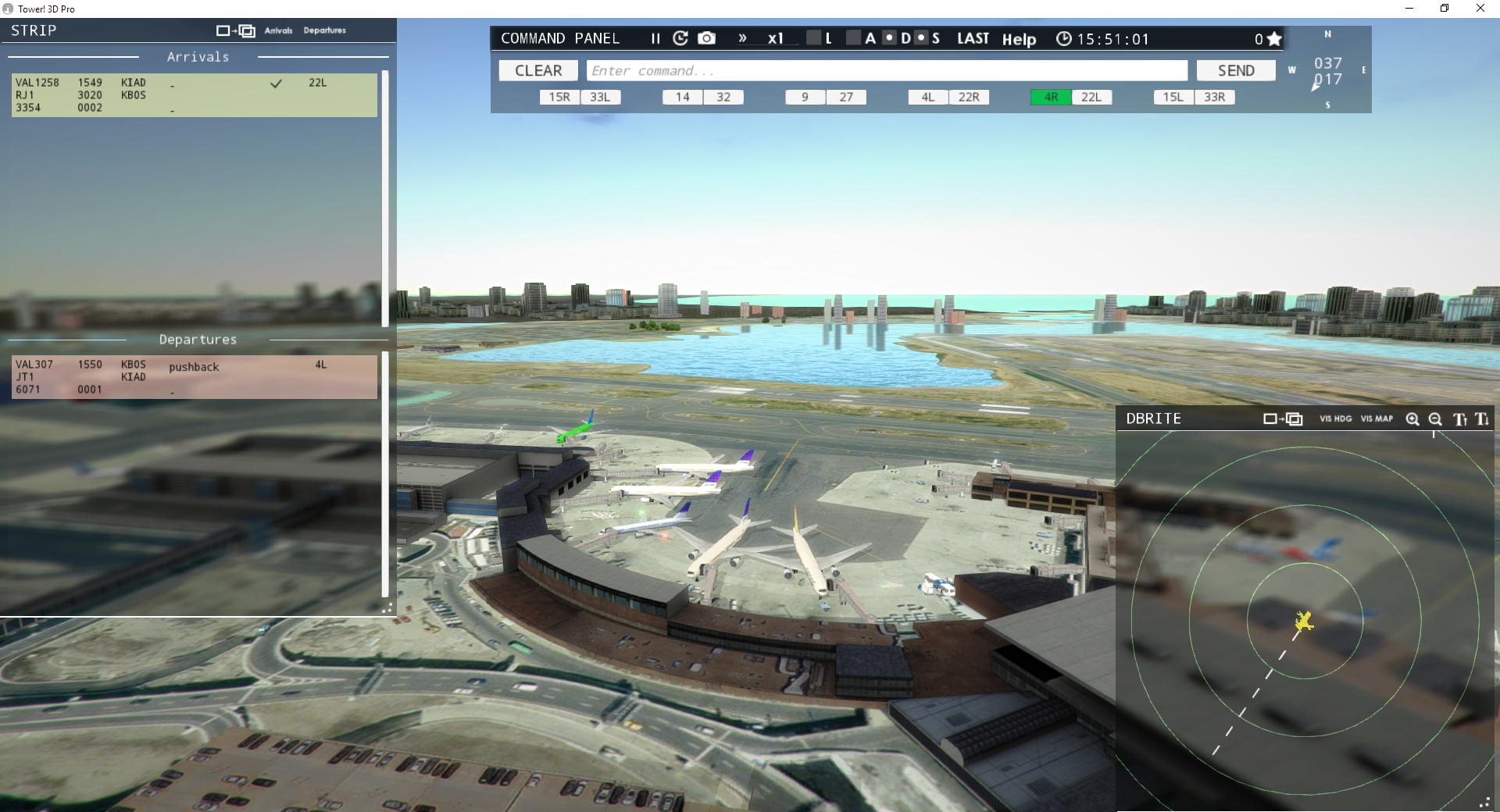This screenshot has width=1500, height=812.
Task: Switch to the Arrivals tab in STRIP
Action: click(278, 30)
